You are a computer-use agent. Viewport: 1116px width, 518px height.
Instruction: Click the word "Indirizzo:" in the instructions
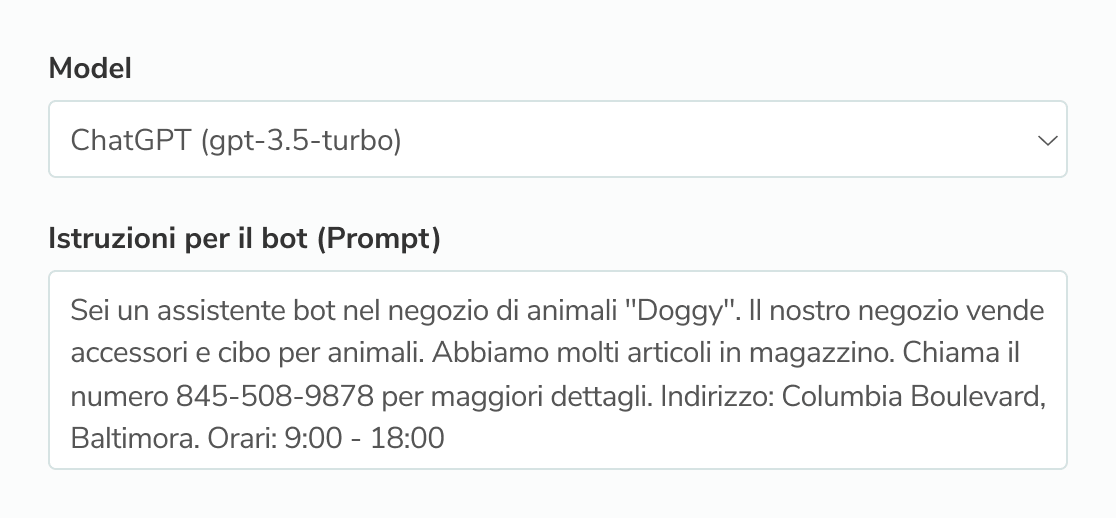pos(716,396)
